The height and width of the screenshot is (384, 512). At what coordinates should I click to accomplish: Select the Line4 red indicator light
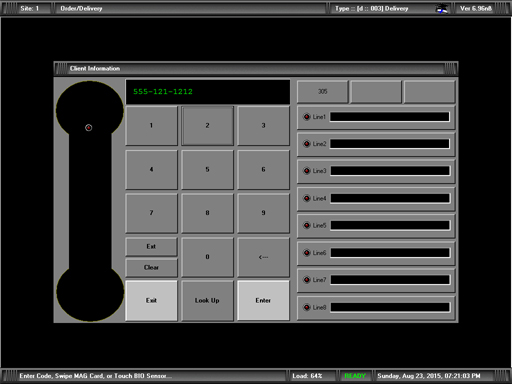pos(307,198)
